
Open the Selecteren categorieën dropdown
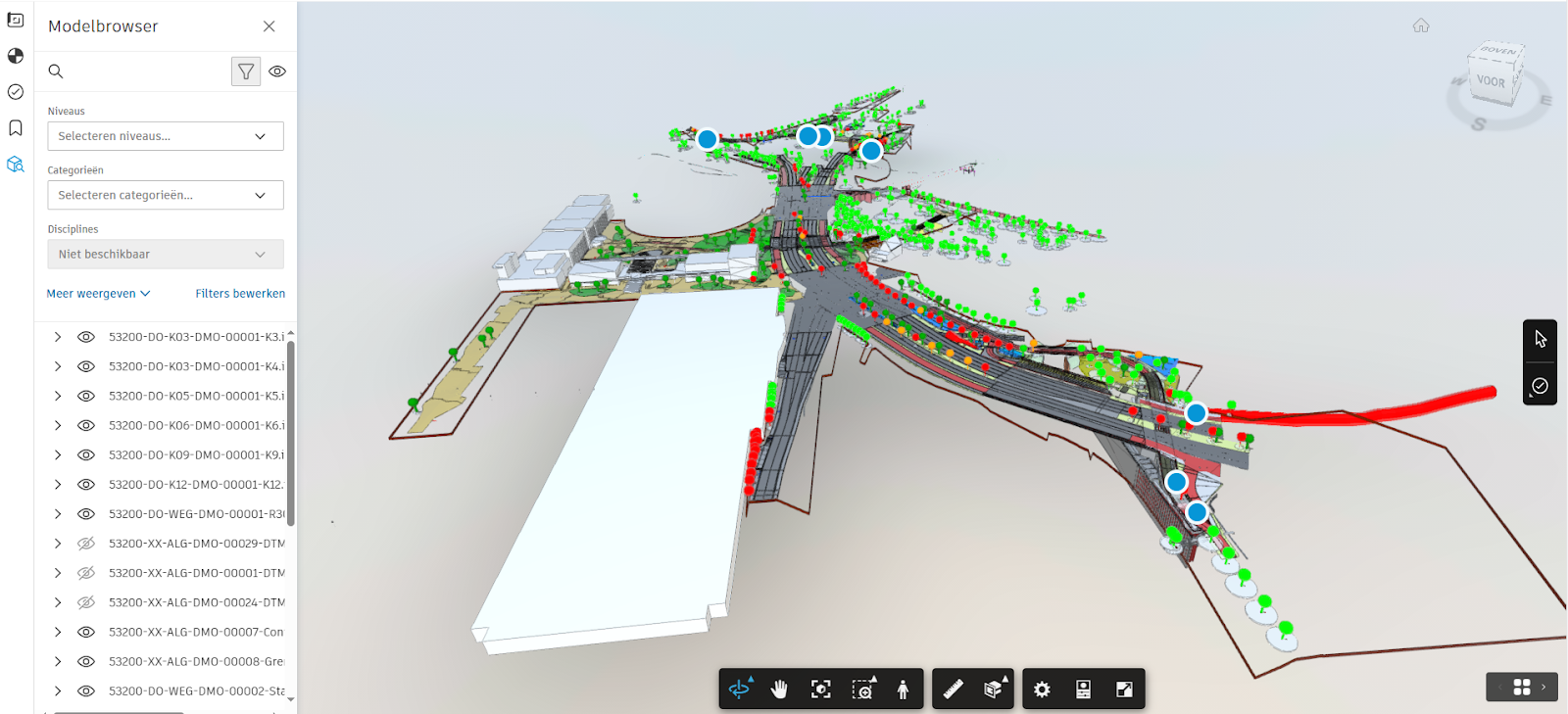[x=165, y=195]
